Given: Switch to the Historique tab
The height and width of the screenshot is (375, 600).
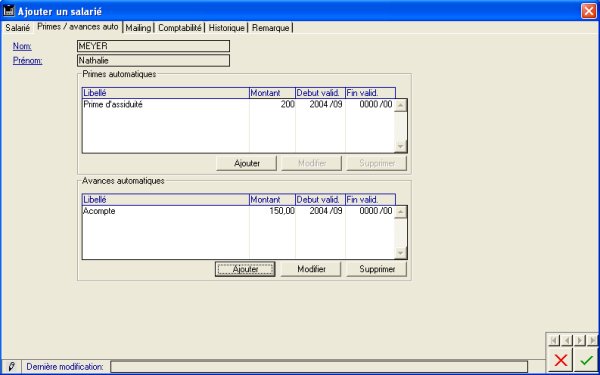Looking at the screenshot, I should pyautogui.click(x=227, y=28).
